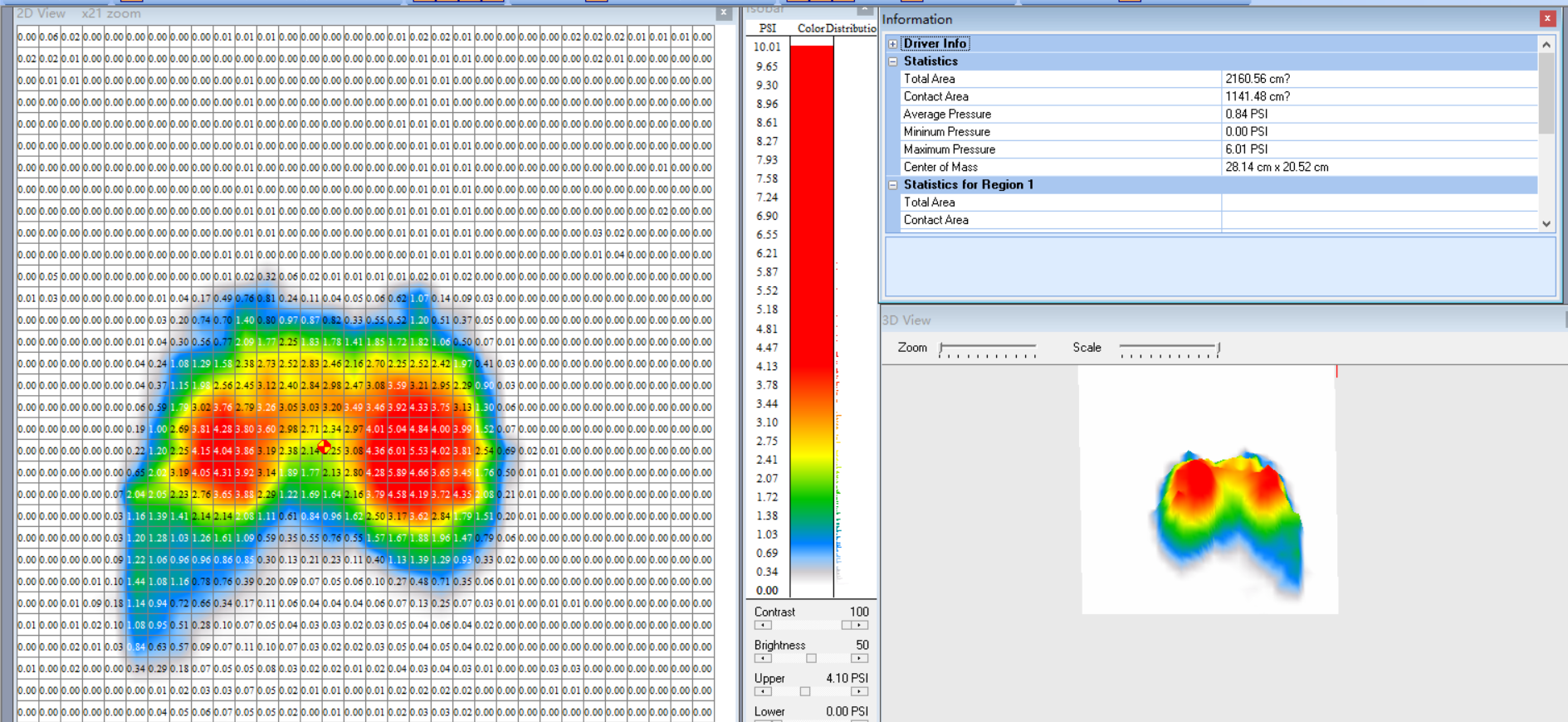Click the Brightness slider thumb
Image resolution: width=1568 pixels, height=722 pixels.
[811, 658]
